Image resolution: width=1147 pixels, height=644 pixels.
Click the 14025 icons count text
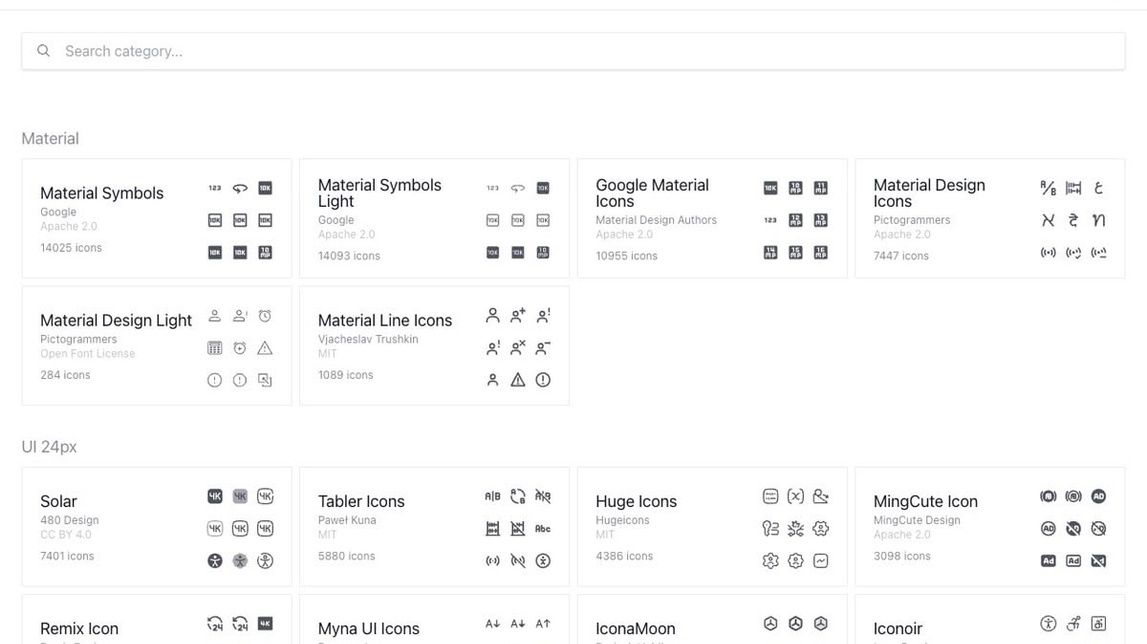tap(71, 247)
